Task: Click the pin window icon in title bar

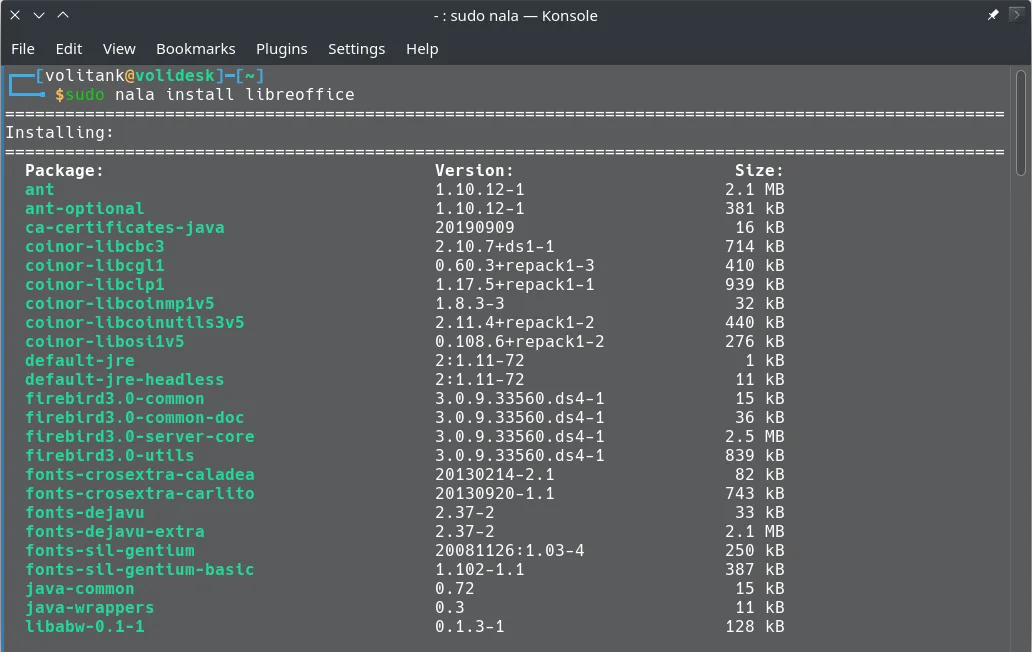Action: 993,15
